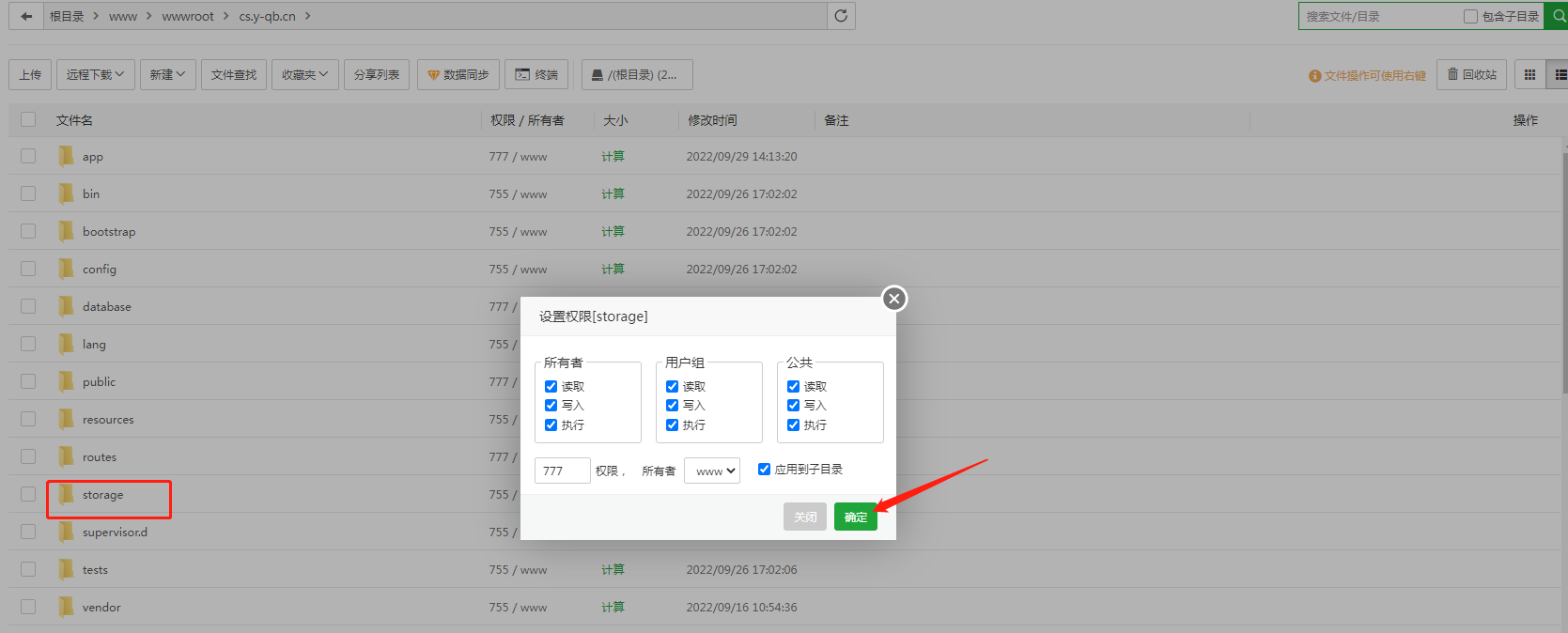The image size is (1568, 633).
Task: Toggle user group 写入 write permission
Action: (x=672, y=405)
